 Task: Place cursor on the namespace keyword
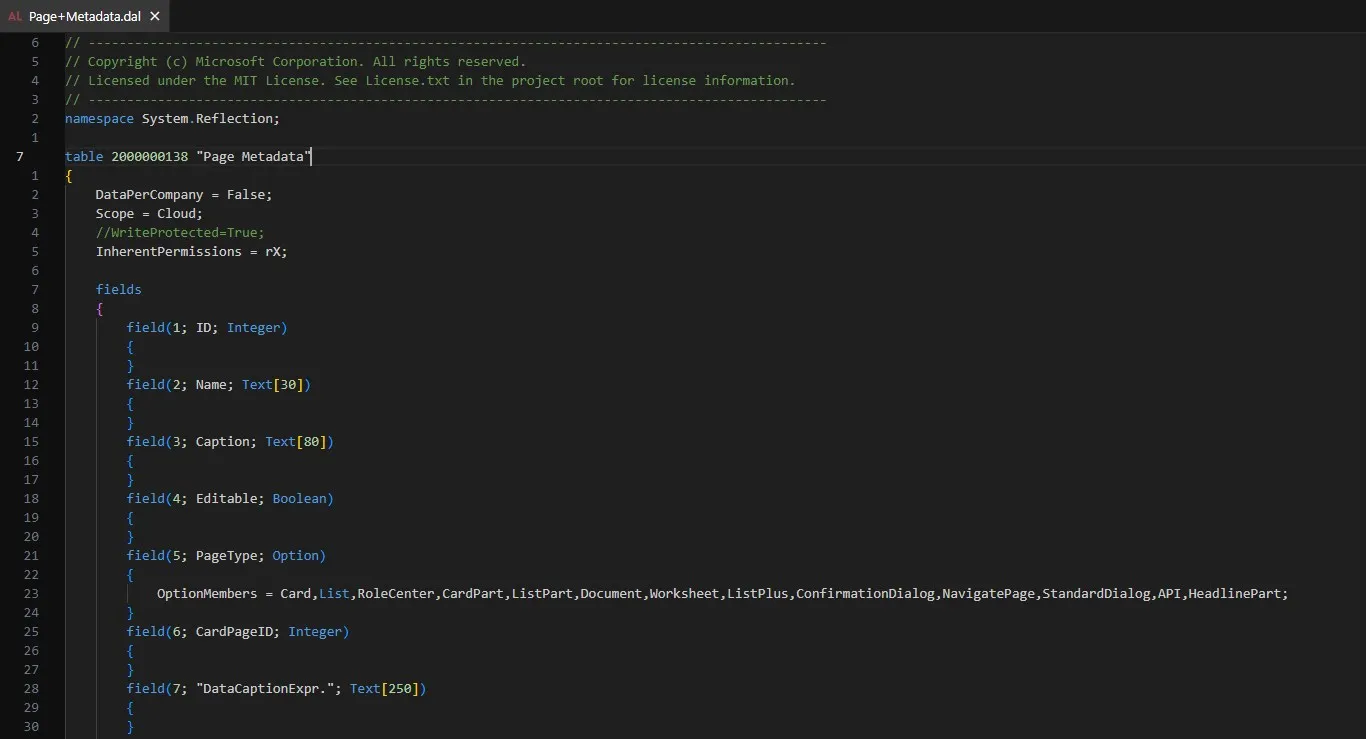[x=99, y=118]
